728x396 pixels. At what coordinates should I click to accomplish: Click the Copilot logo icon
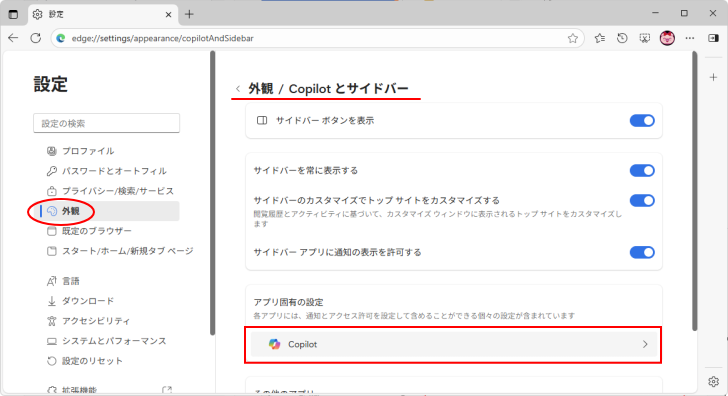point(274,344)
